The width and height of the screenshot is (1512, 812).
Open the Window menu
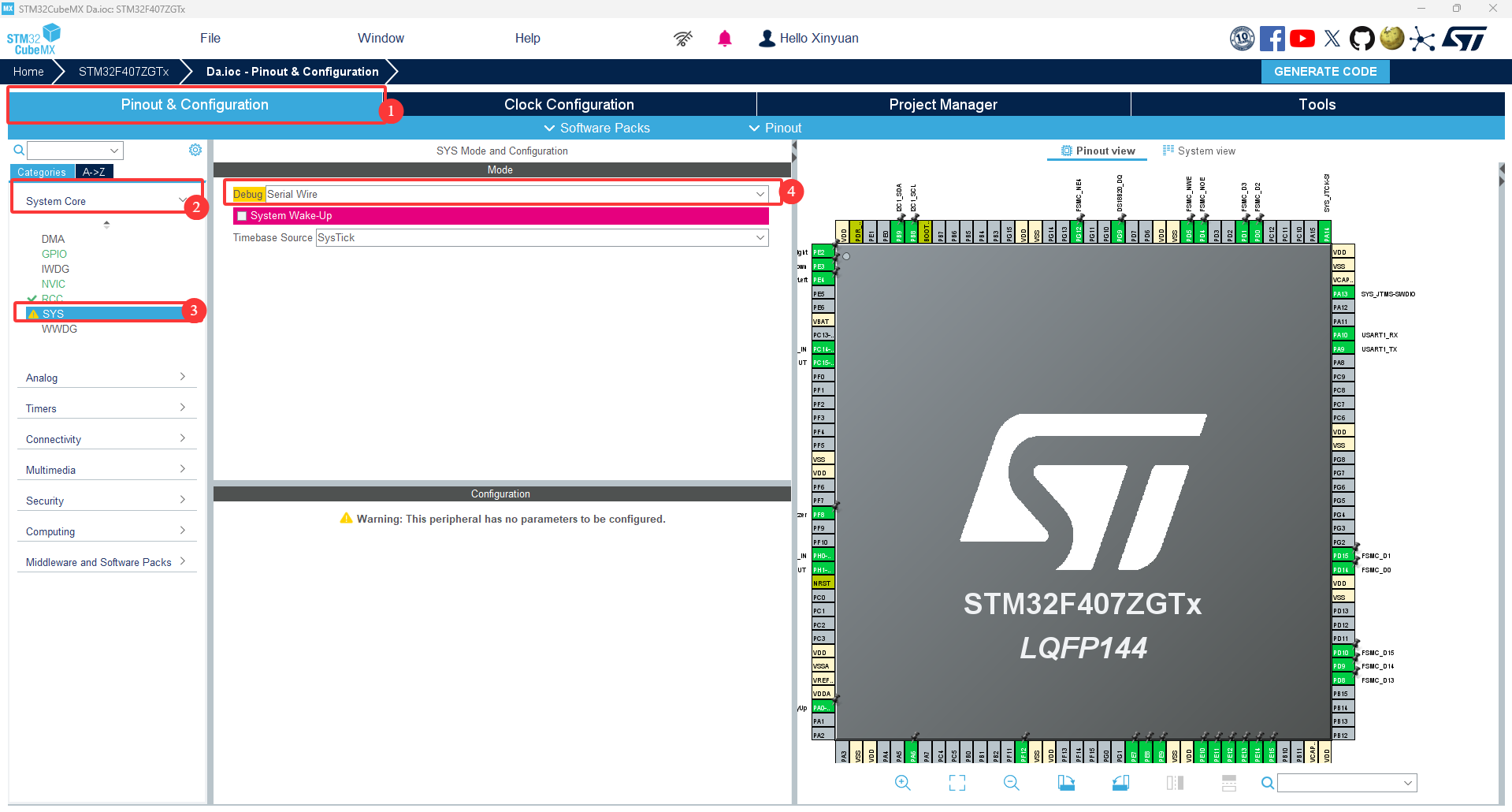(x=381, y=38)
